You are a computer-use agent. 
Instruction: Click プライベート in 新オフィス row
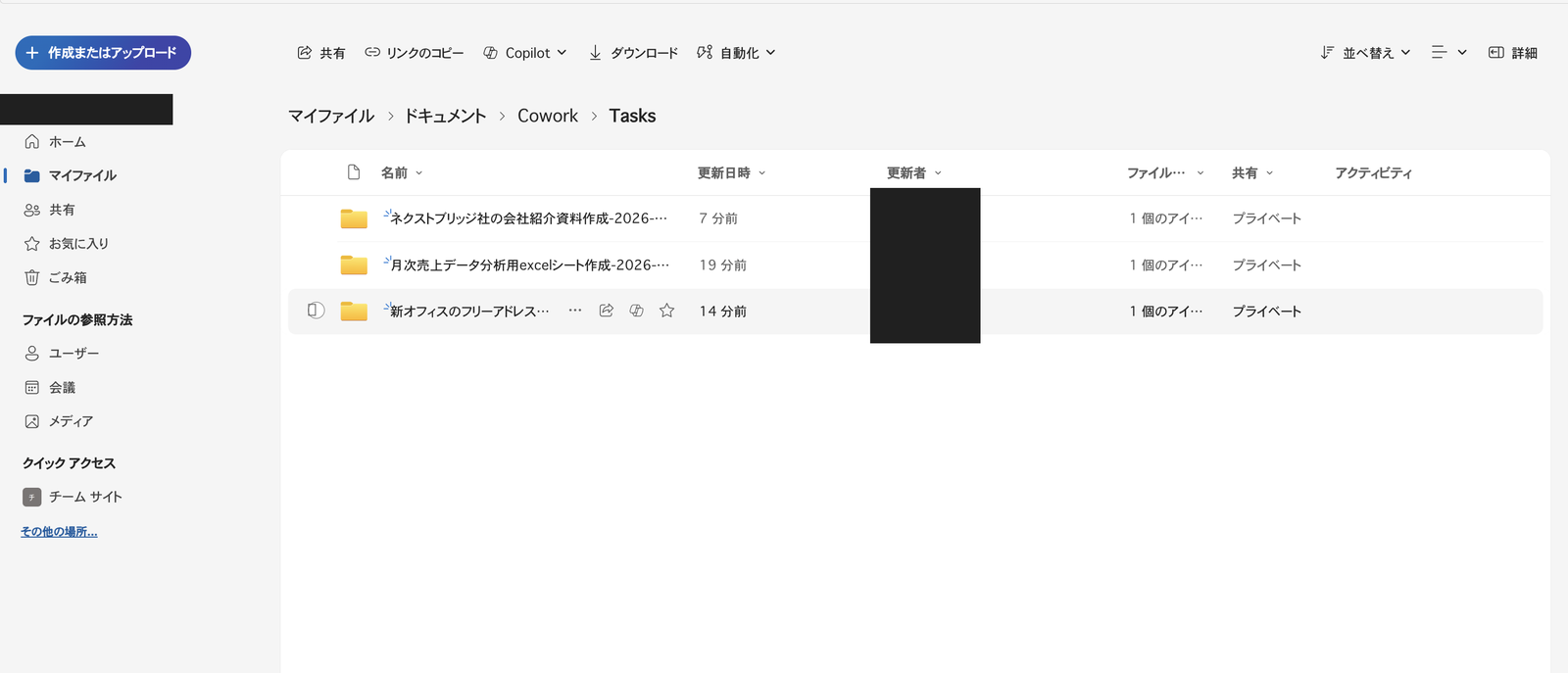coord(1266,311)
